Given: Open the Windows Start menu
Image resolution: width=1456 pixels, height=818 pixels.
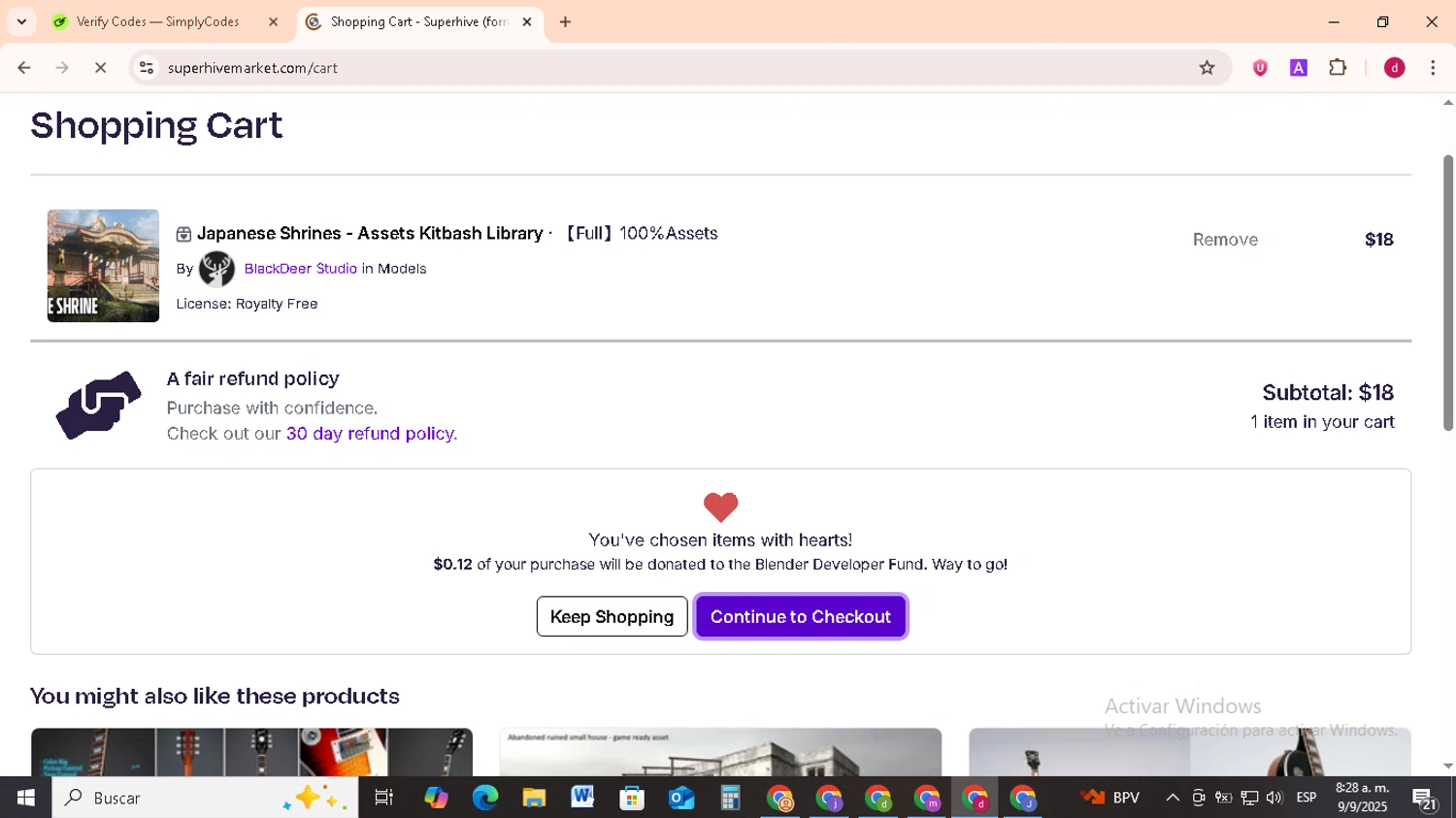Looking at the screenshot, I should [25, 798].
